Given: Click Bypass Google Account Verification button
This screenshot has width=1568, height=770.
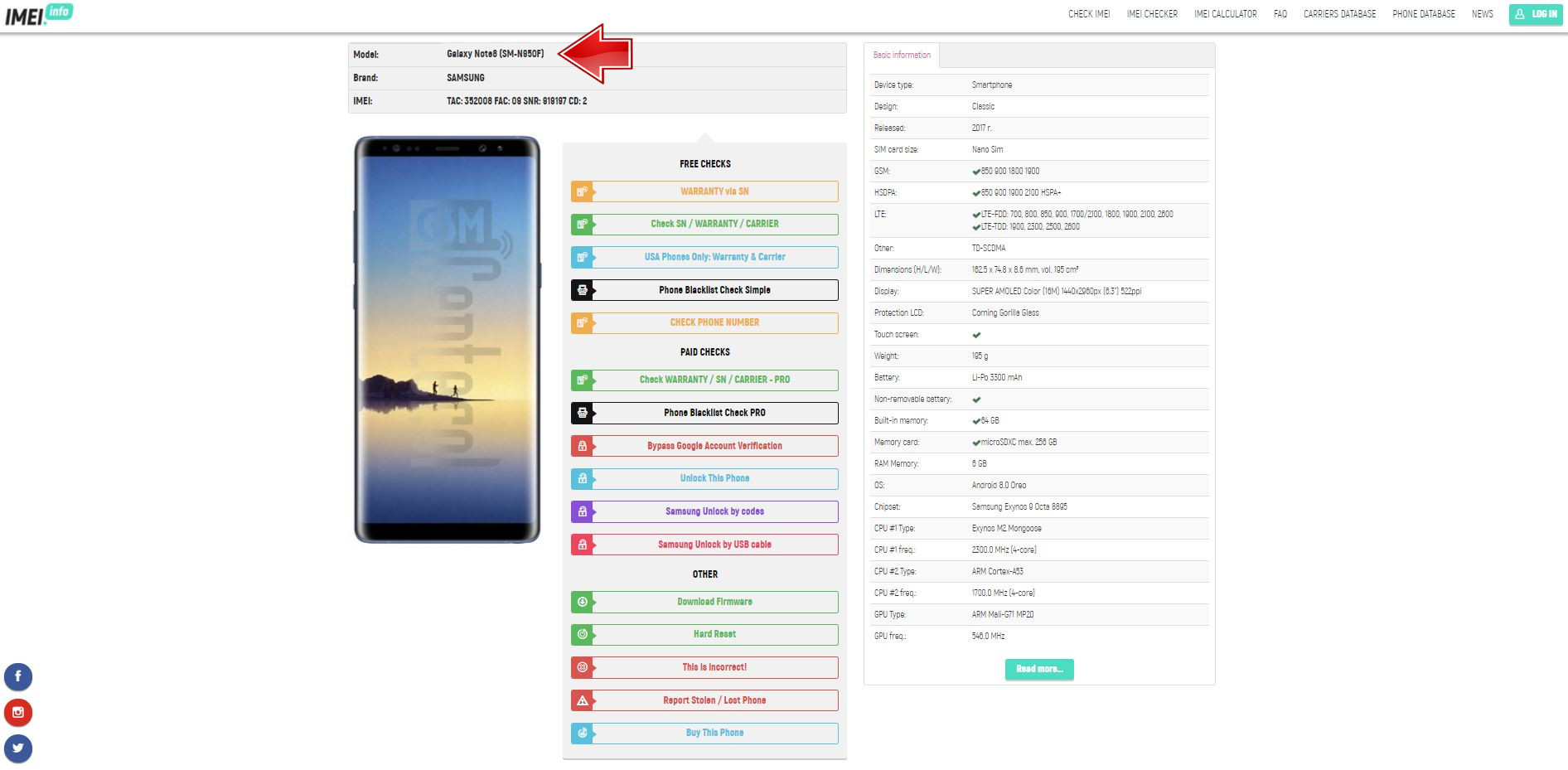Looking at the screenshot, I should pos(704,446).
